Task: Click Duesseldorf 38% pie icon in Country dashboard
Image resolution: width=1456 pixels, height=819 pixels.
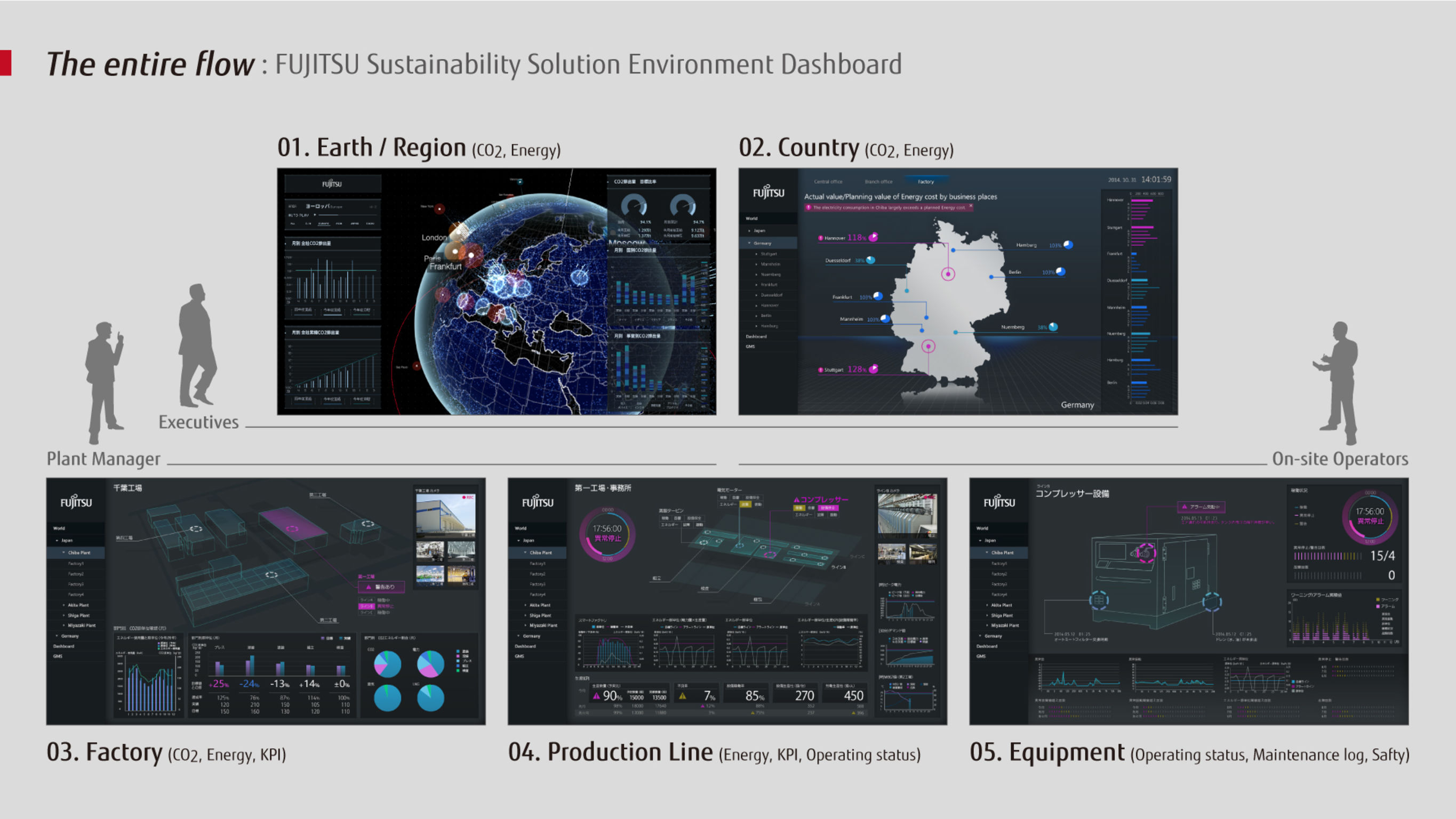Action: click(x=871, y=260)
